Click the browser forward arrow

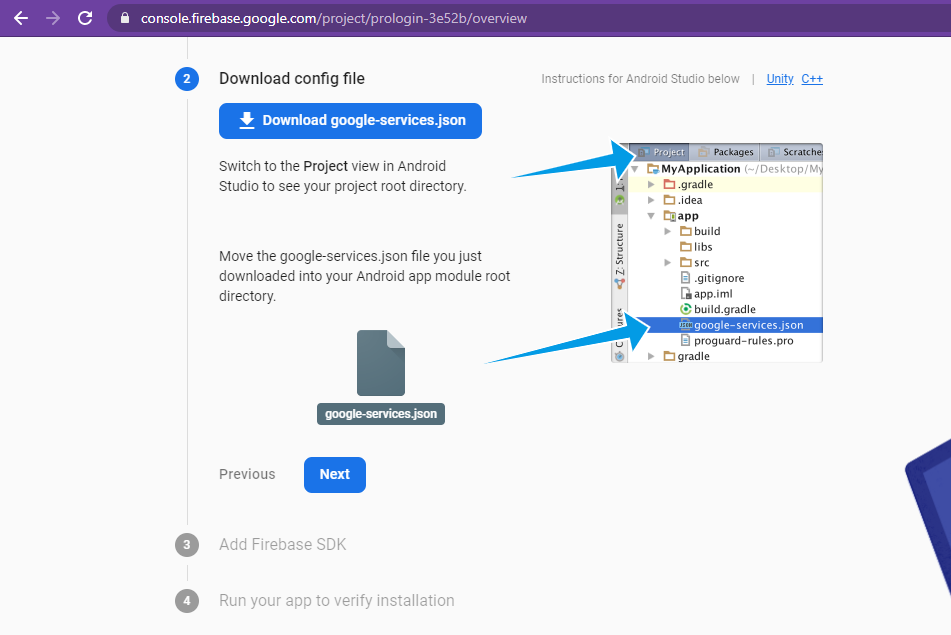coord(53,18)
